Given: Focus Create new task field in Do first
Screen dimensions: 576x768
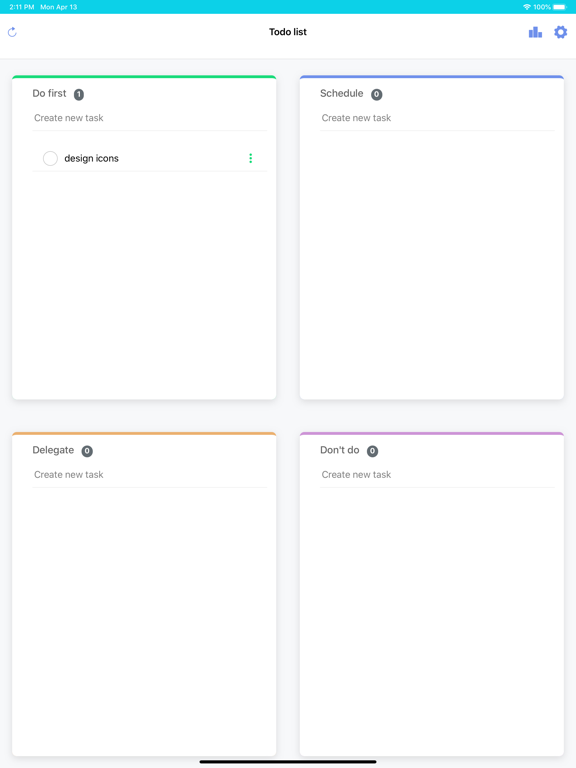Looking at the screenshot, I should [x=149, y=118].
